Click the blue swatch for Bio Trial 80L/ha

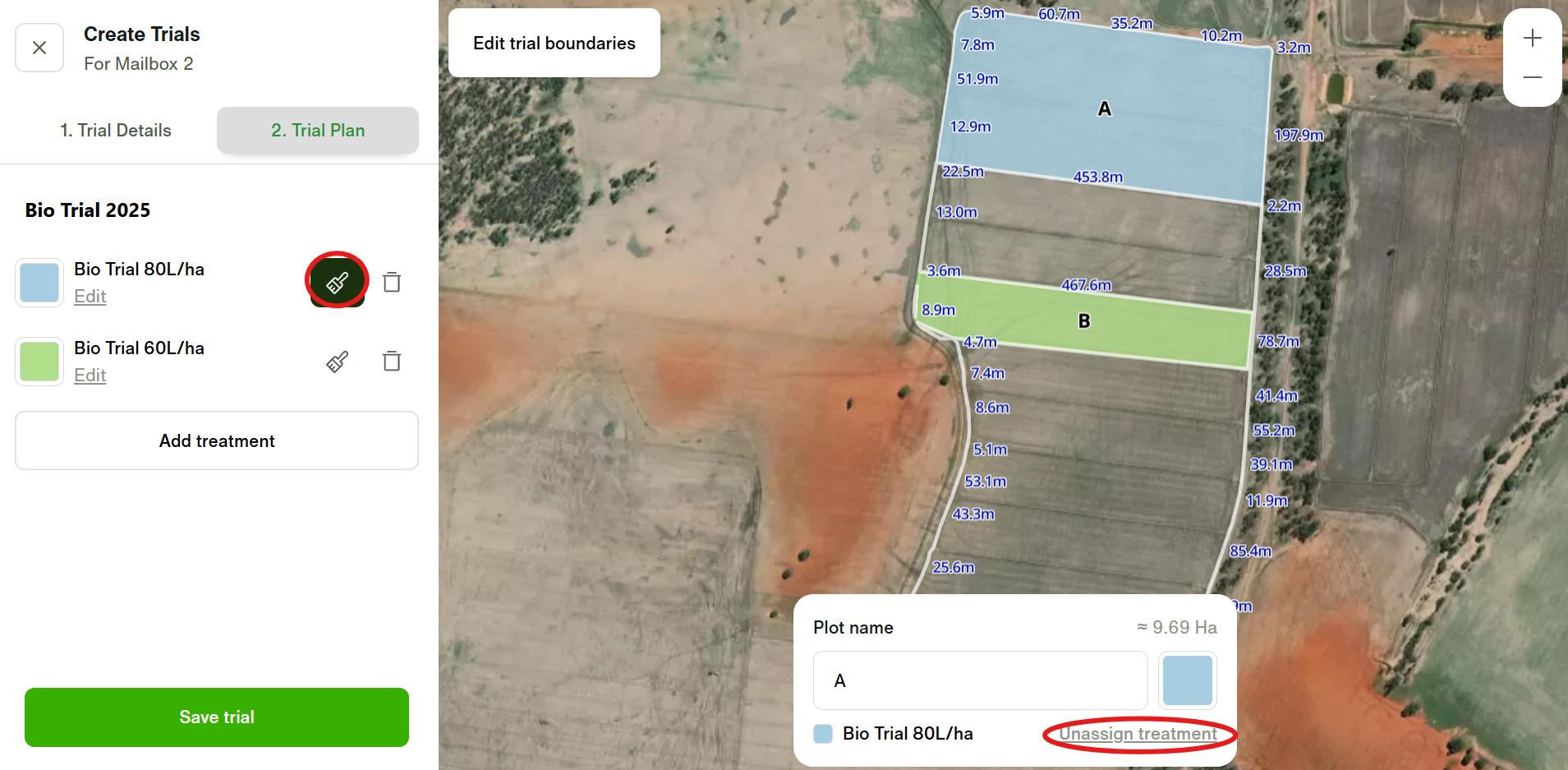(x=39, y=284)
